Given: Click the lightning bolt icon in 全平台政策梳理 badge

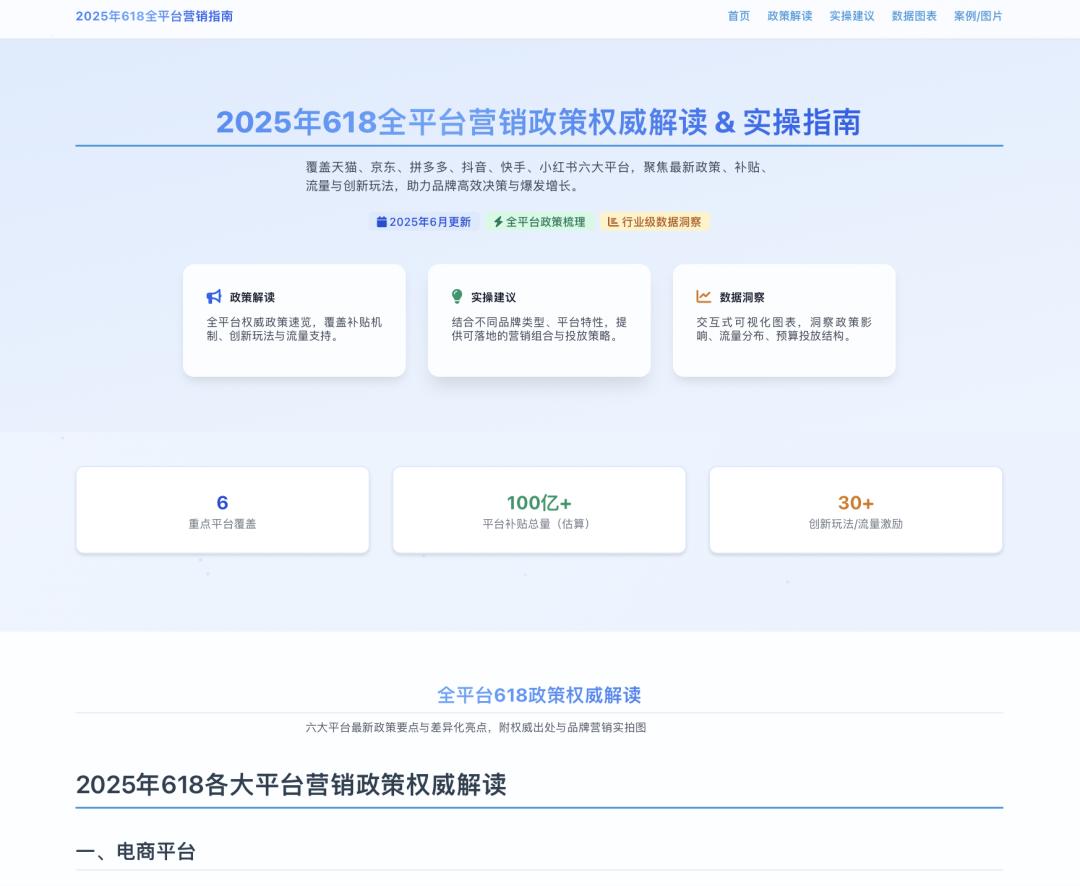Looking at the screenshot, I should coord(498,222).
